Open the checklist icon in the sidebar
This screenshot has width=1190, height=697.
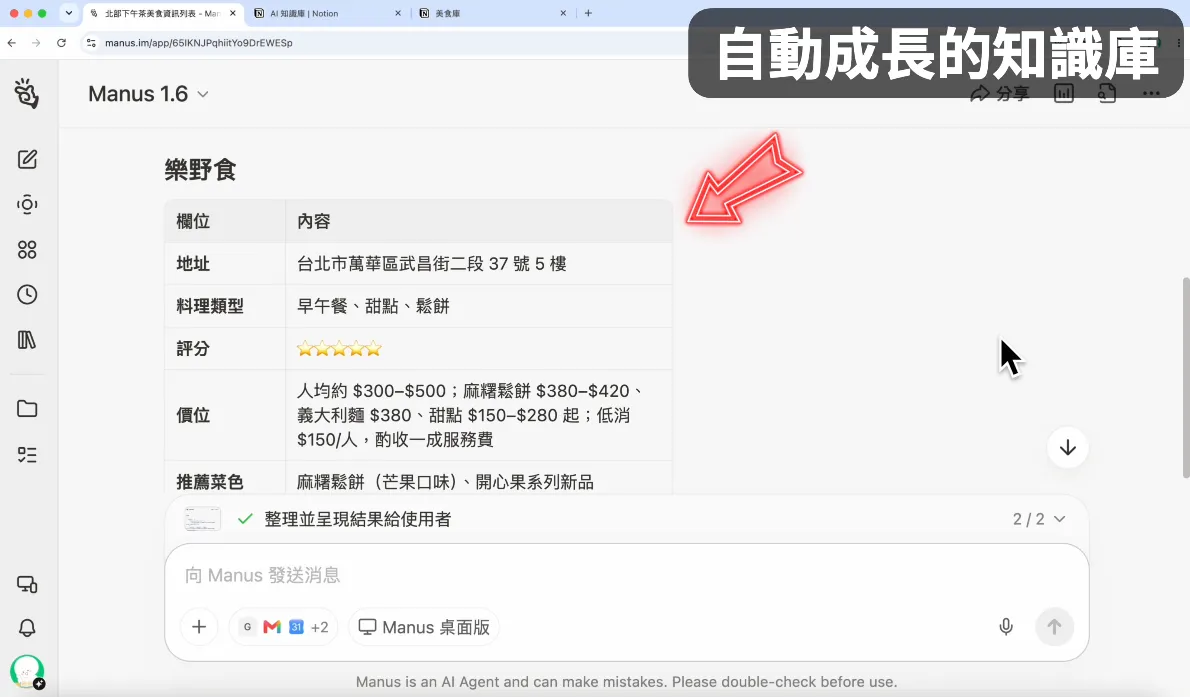(x=27, y=455)
